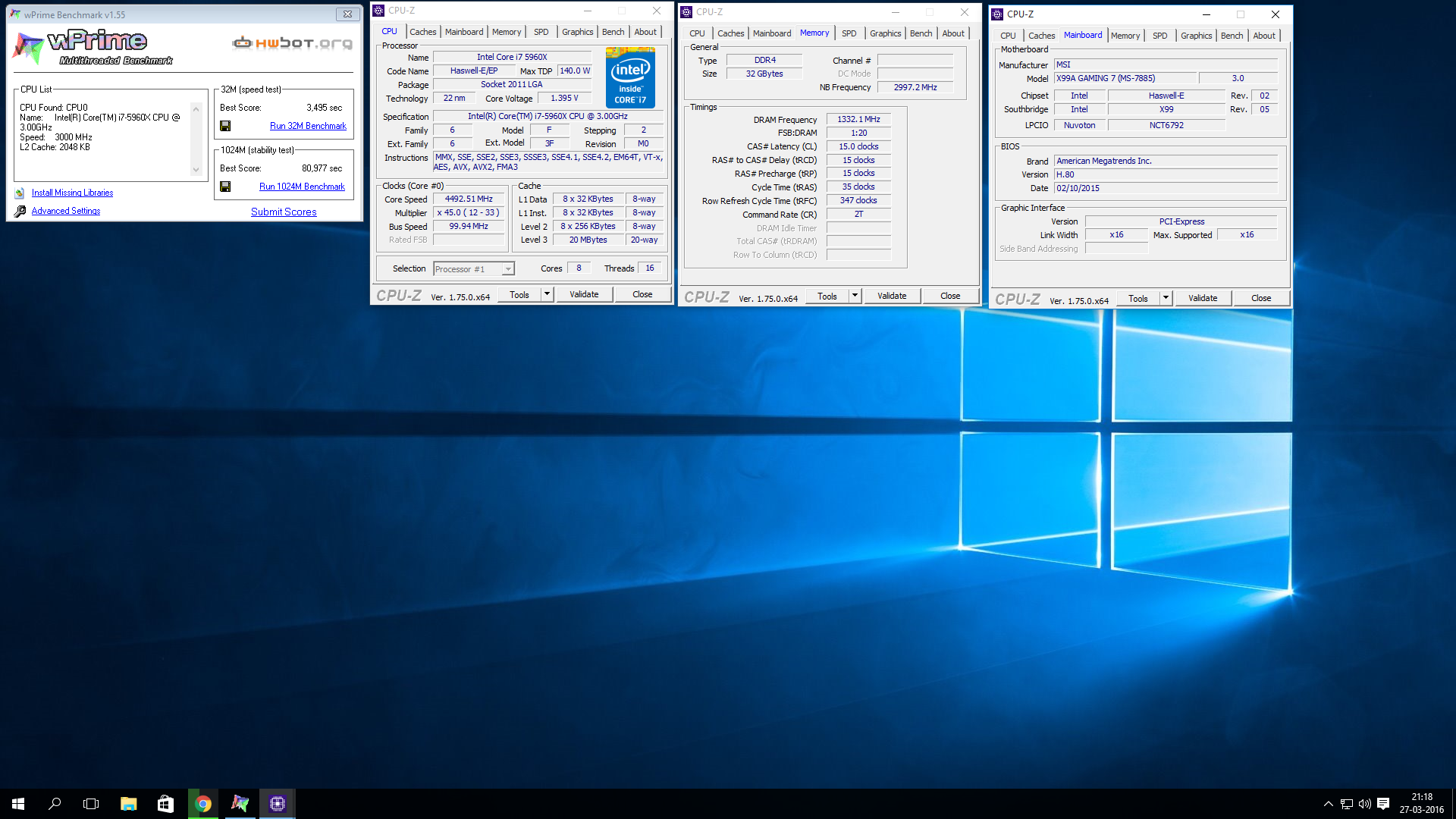1456x819 pixels.
Task: Click save icon beside Run 32M Benchmark
Action: tap(225, 126)
